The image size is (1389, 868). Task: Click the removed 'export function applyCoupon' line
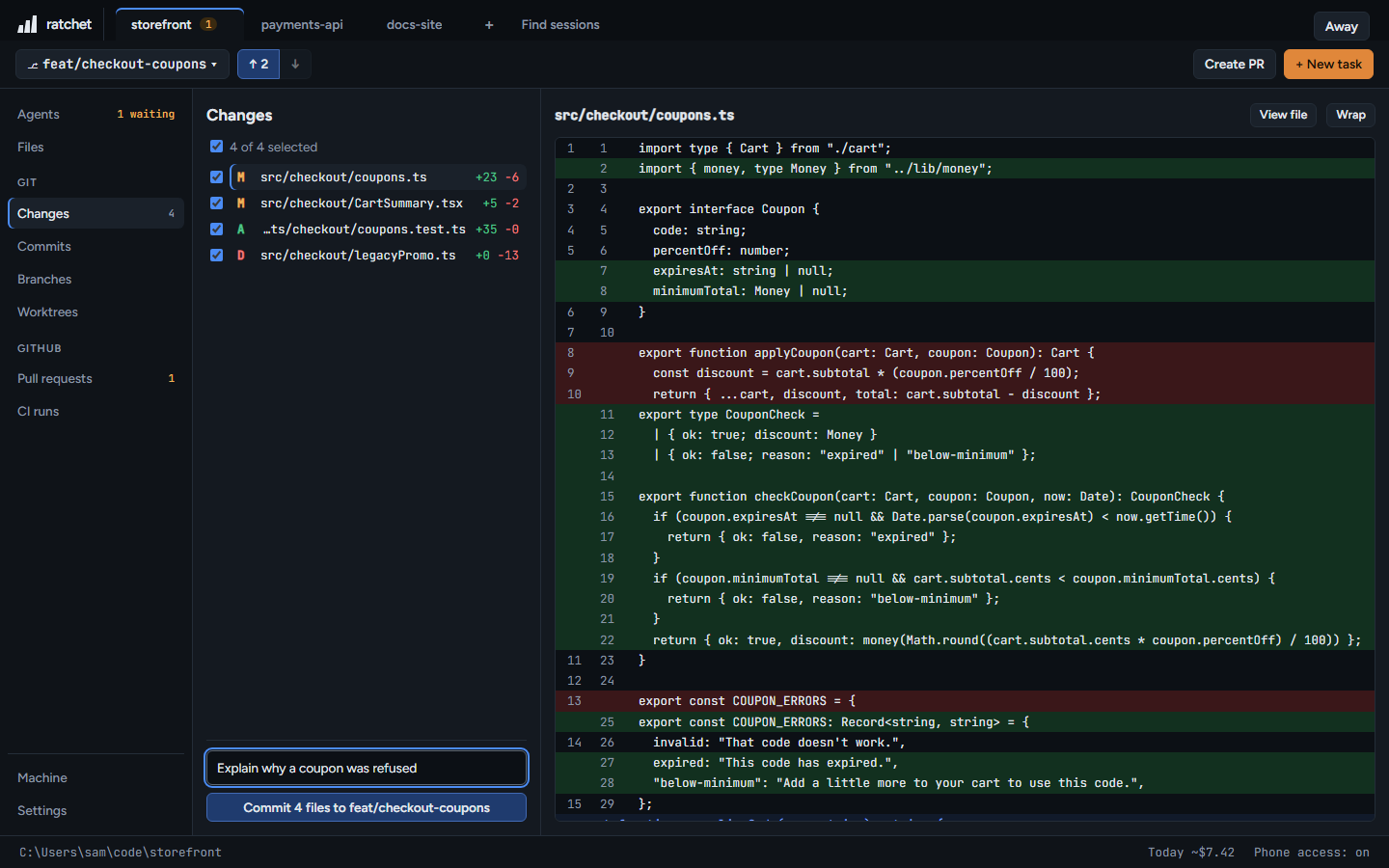tap(965, 353)
